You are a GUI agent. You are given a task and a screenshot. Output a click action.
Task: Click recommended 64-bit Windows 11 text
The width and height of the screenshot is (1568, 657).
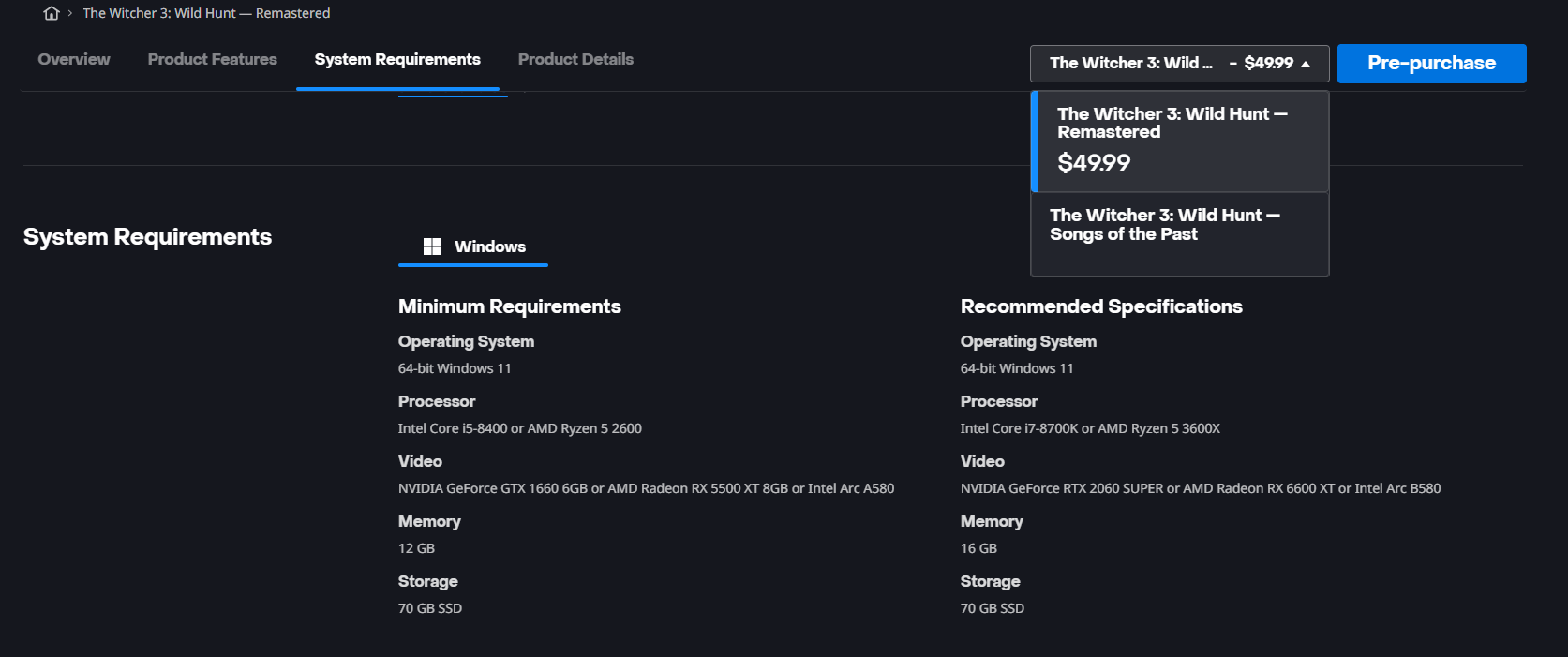1017,368
